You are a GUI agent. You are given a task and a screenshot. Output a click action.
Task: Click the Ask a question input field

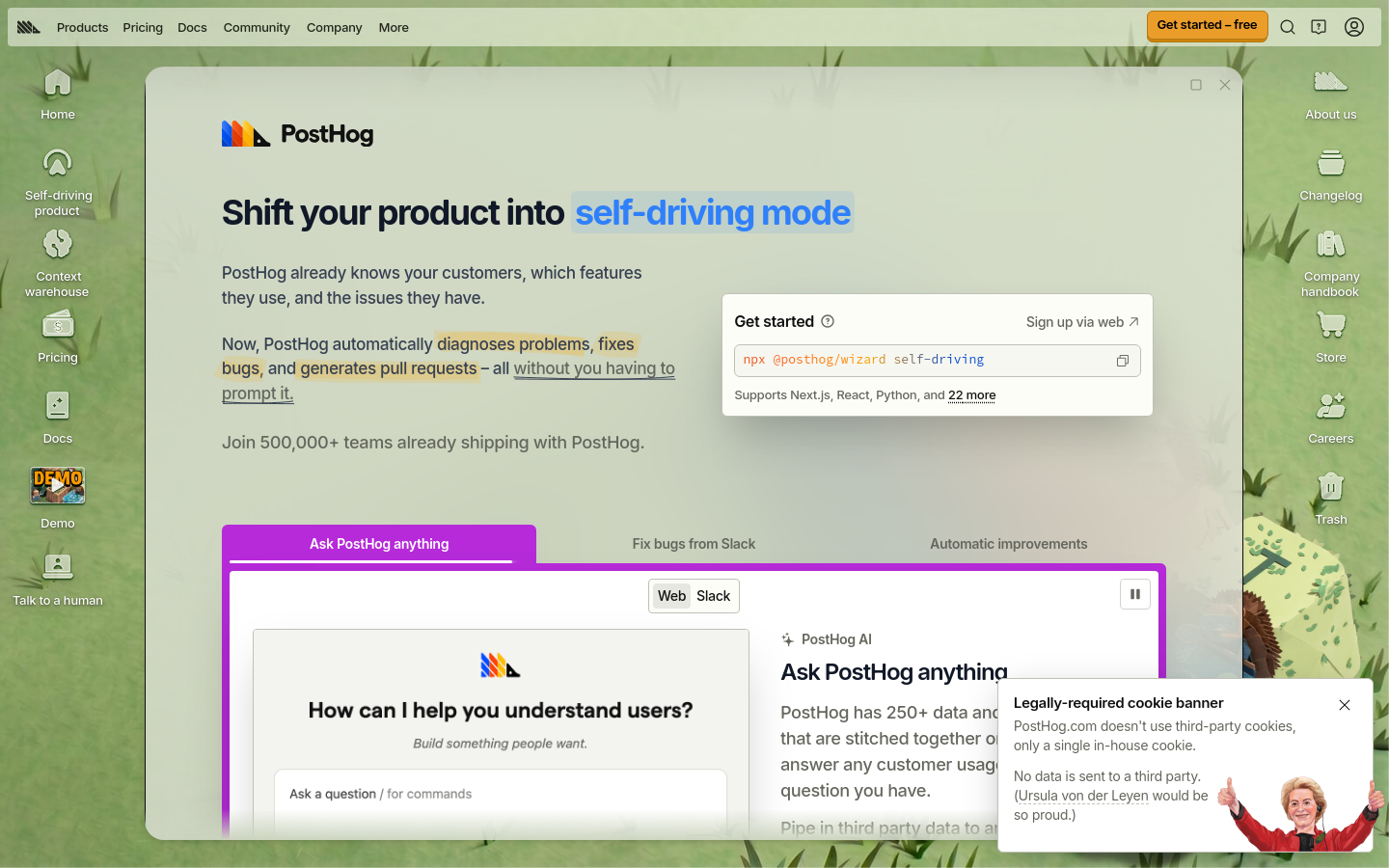pos(501,795)
